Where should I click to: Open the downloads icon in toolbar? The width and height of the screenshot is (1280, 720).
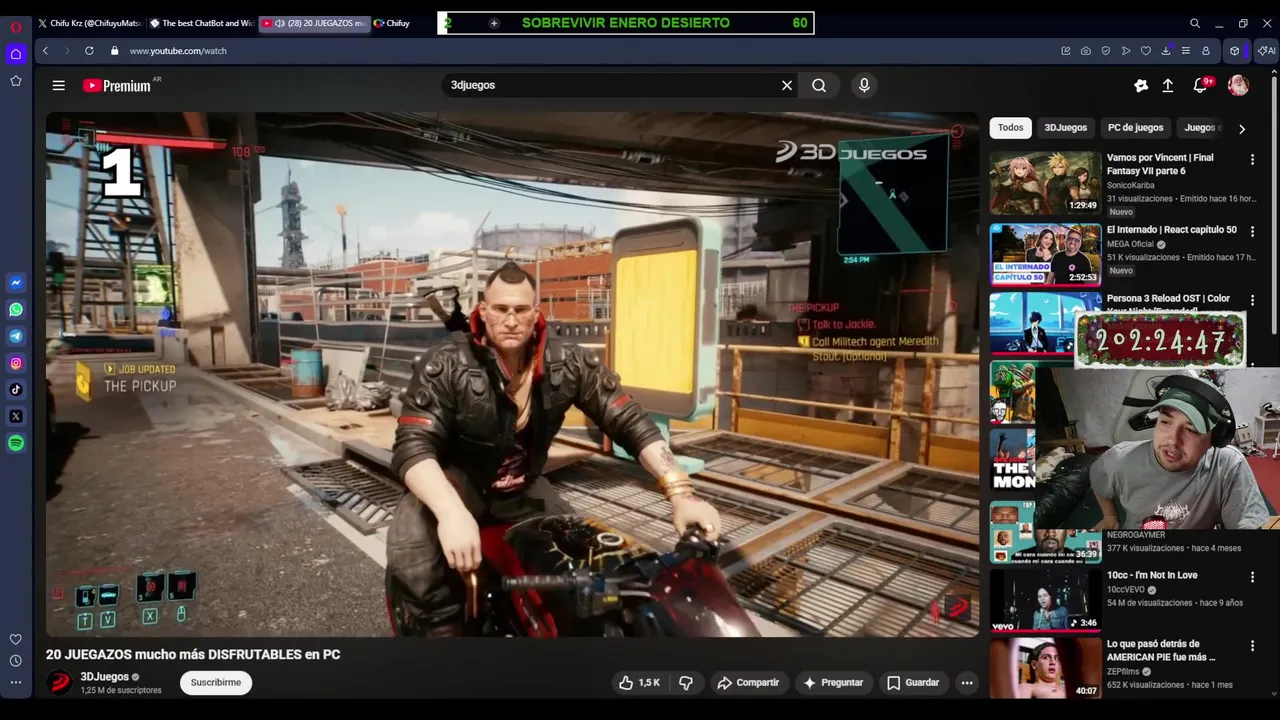click(x=1166, y=50)
